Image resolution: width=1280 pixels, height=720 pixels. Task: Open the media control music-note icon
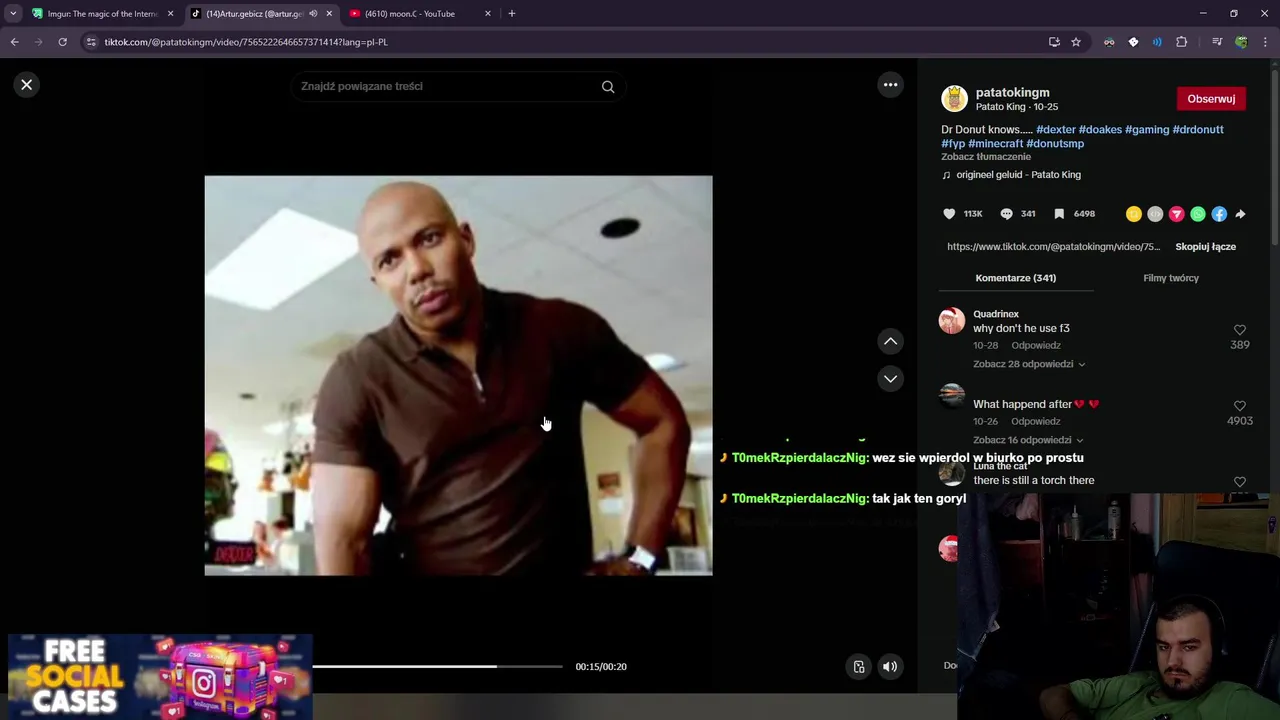1217,42
